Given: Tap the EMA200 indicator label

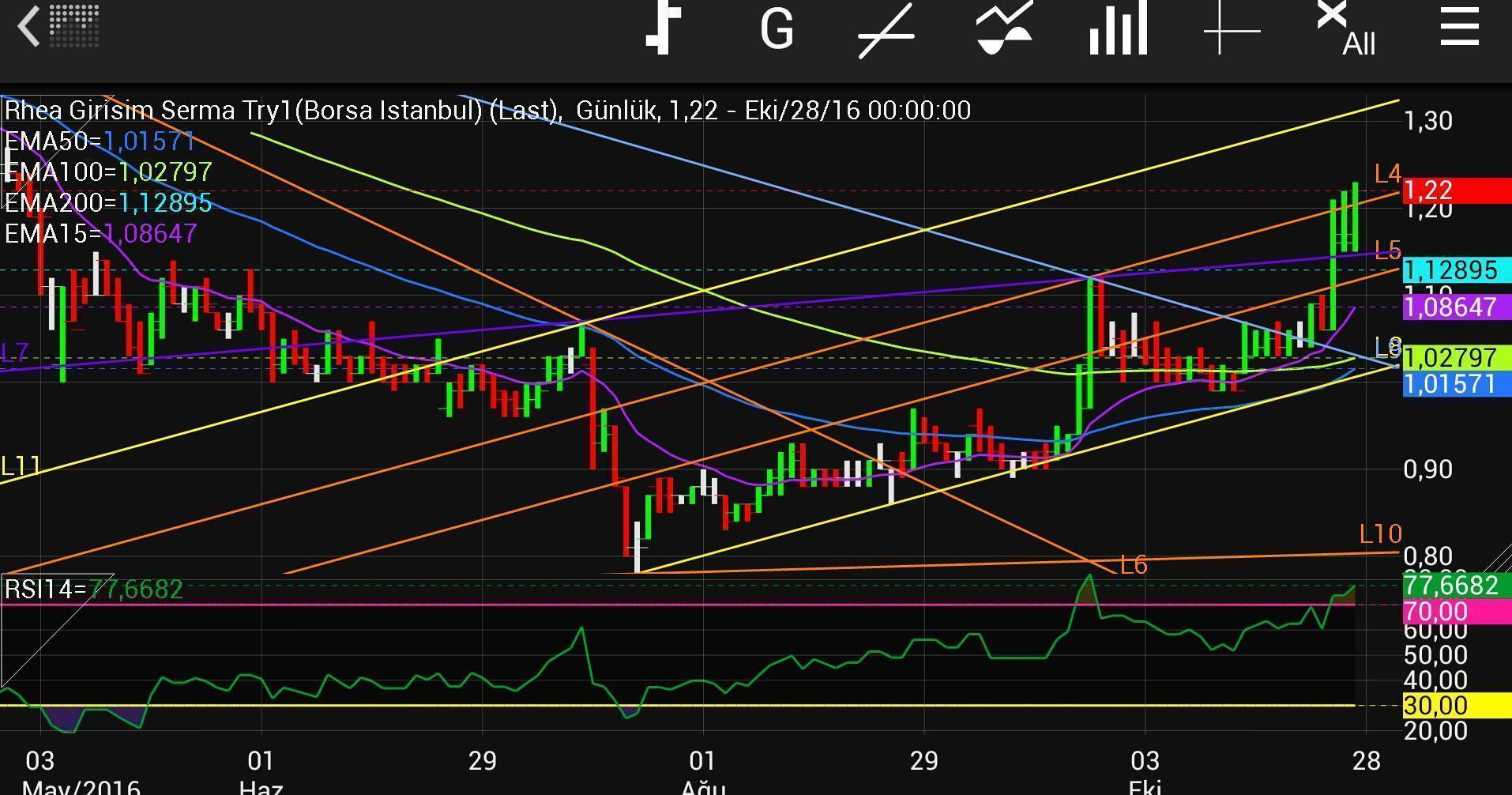Looking at the screenshot, I should [x=108, y=203].
